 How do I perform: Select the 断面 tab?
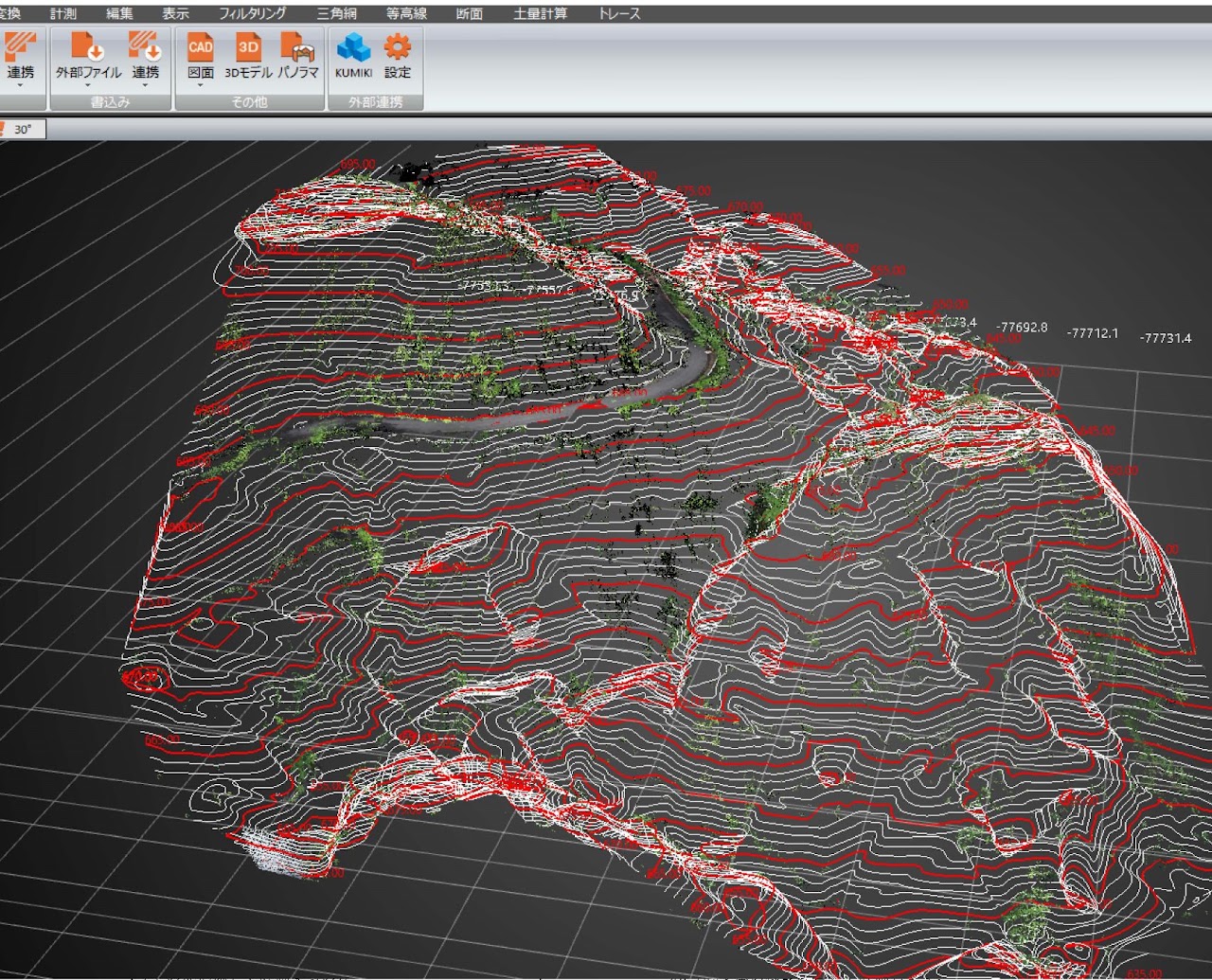pos(469,13)
